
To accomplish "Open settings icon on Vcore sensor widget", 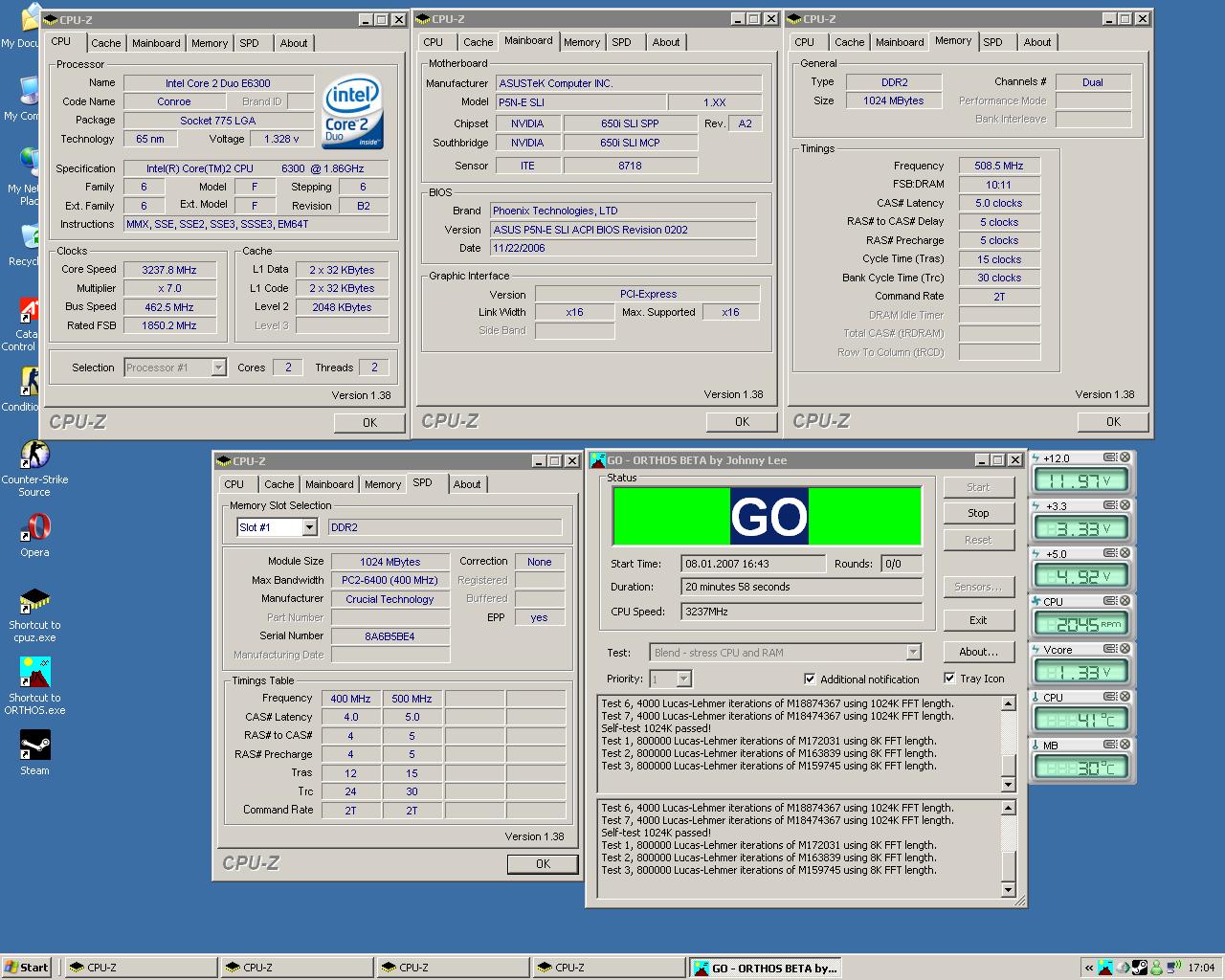I will (x=1110, y=649).
